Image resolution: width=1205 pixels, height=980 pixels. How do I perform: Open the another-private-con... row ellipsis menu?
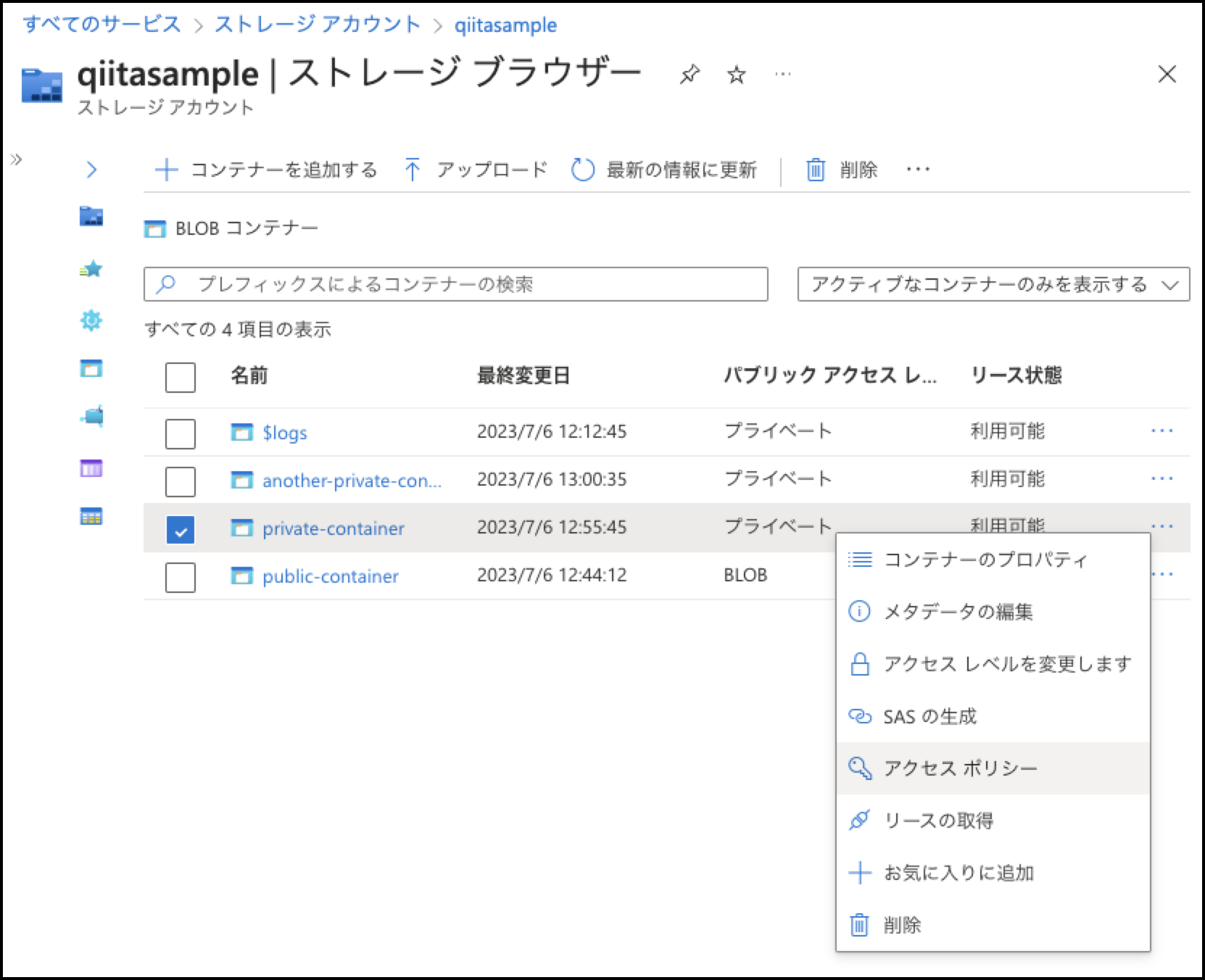coord(1162,479)
